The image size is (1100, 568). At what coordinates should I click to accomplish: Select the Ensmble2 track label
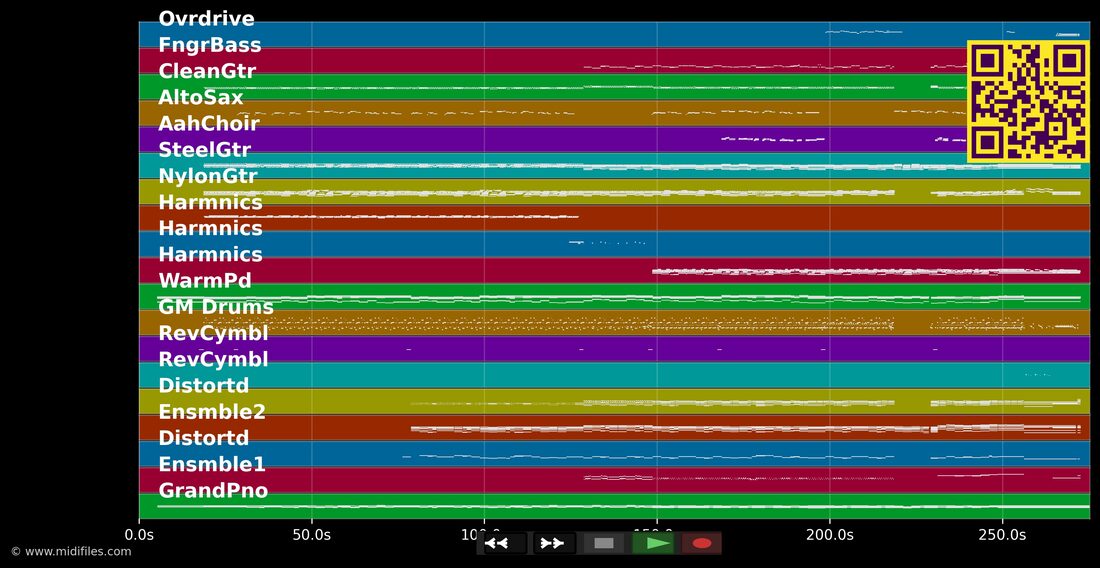pos(212,412)
